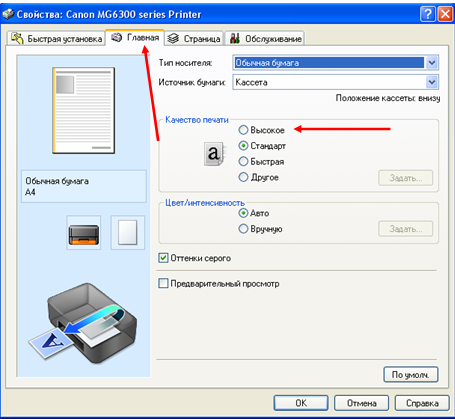Click the title bar help question icon
This screenshot has width=455, height=419.
(x=428, y=14)
